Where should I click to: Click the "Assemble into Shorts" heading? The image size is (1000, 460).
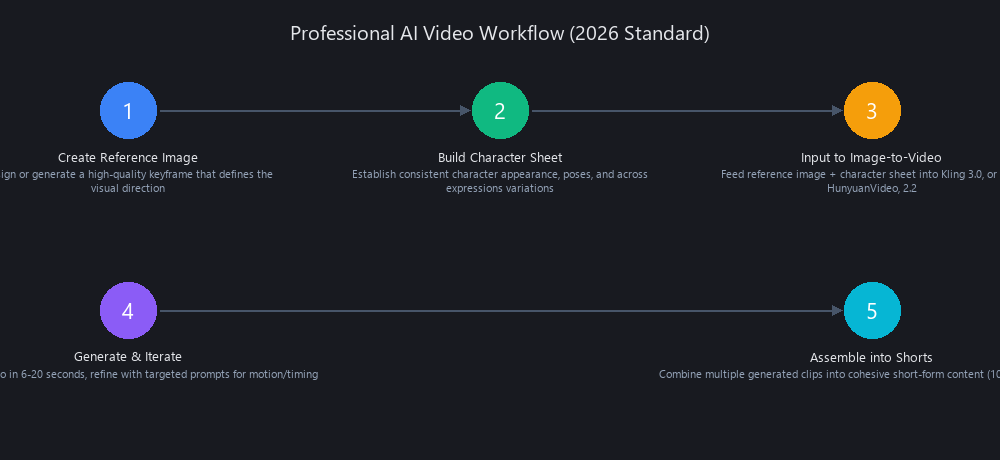pyautogui.click(x=871, y=357)
